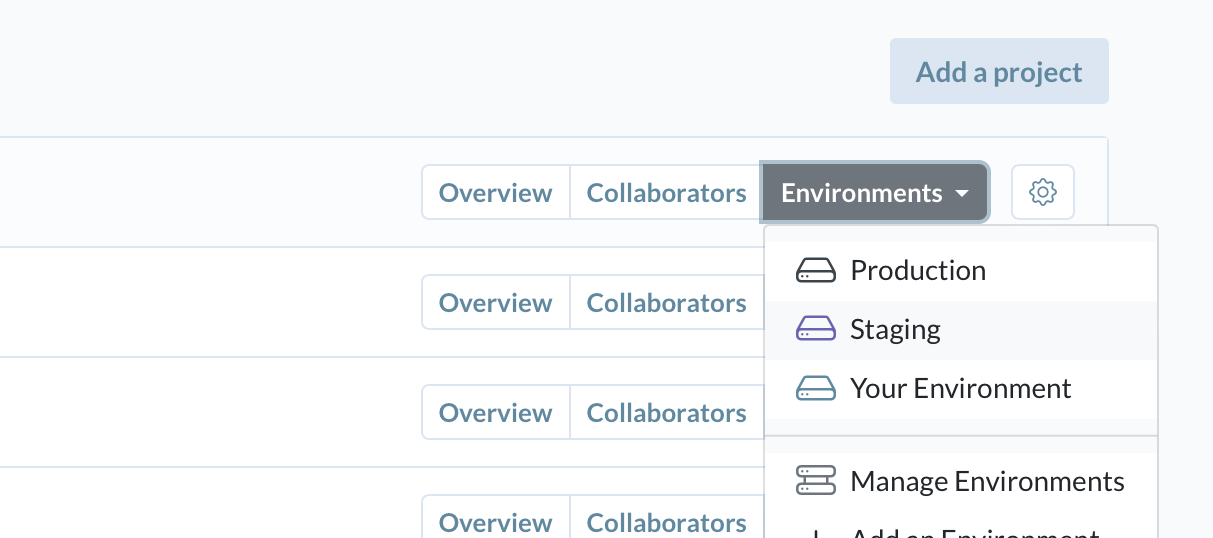This screenshot has height=538, width=1213.
Task: Choose the Staging menu entry
Action: (895, 329)
